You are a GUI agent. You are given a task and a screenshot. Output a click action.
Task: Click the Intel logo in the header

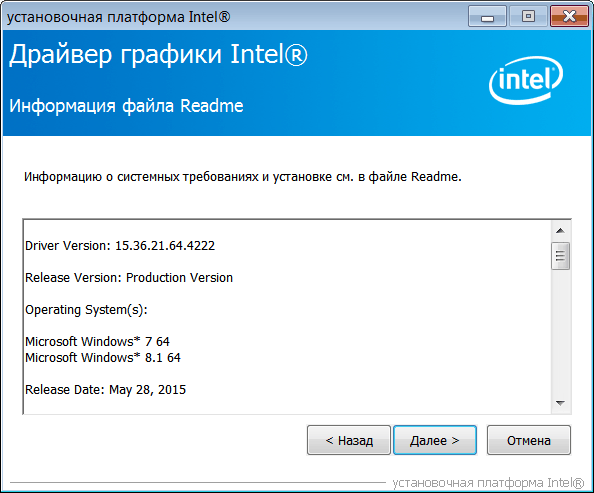[526, 80]
